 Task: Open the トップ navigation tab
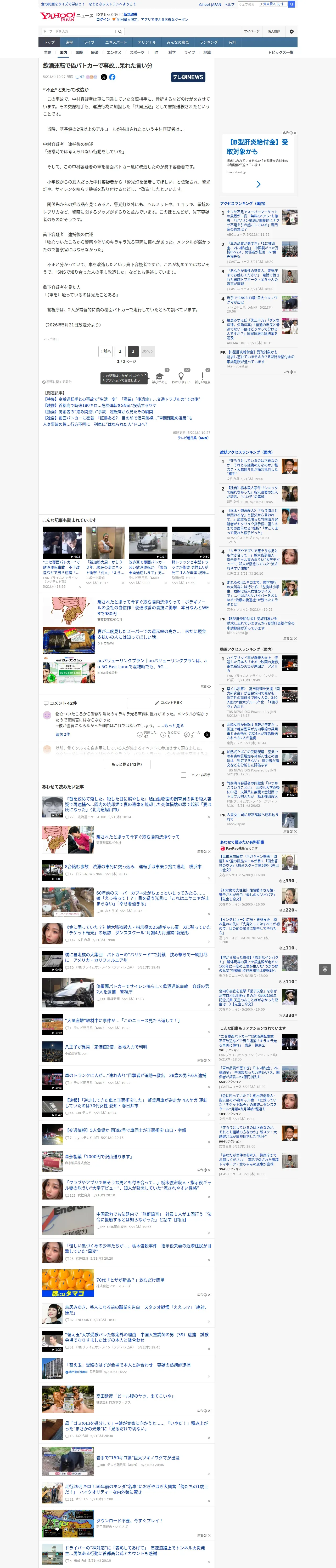[49, 43]
